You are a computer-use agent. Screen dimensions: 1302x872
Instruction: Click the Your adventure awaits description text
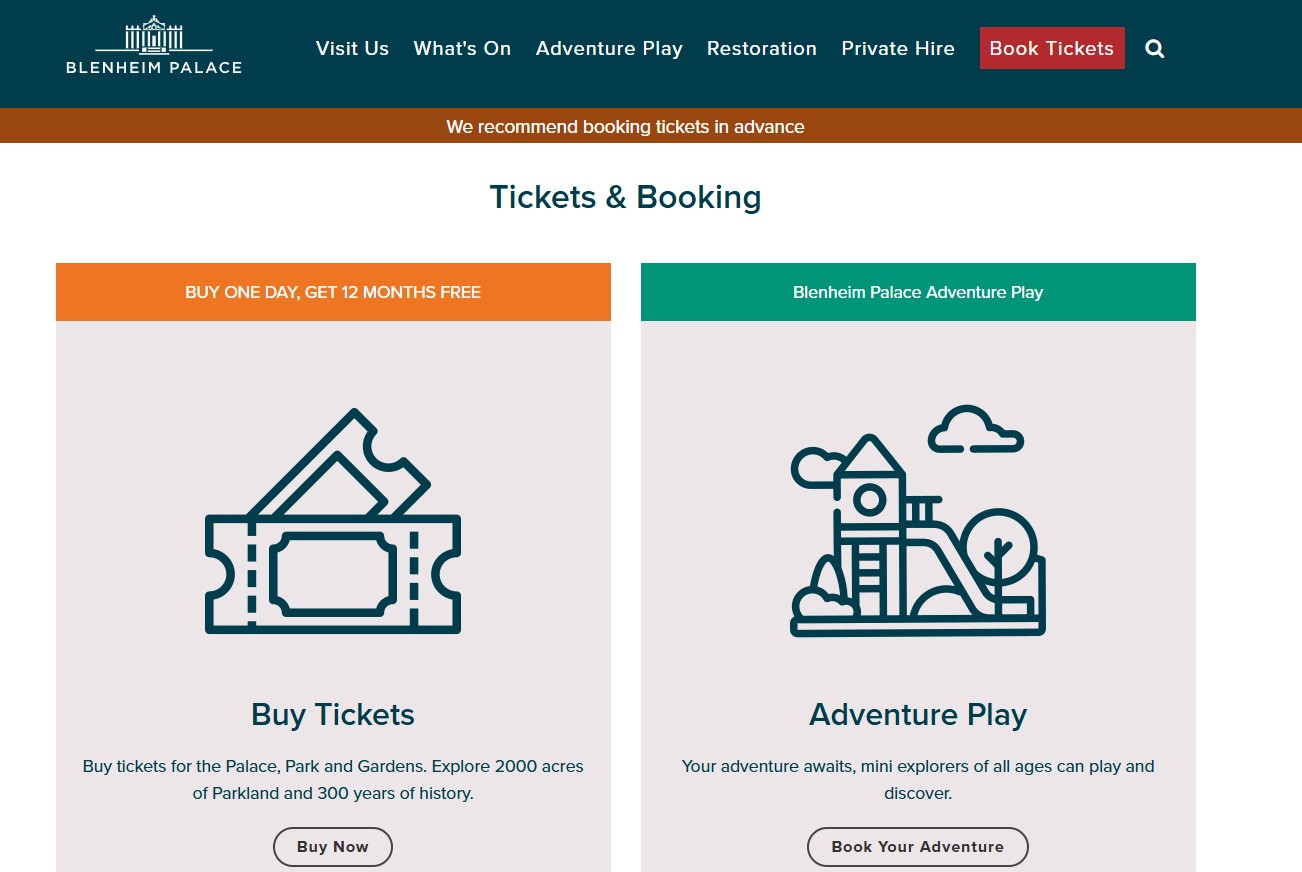click(x=918, y=780)
